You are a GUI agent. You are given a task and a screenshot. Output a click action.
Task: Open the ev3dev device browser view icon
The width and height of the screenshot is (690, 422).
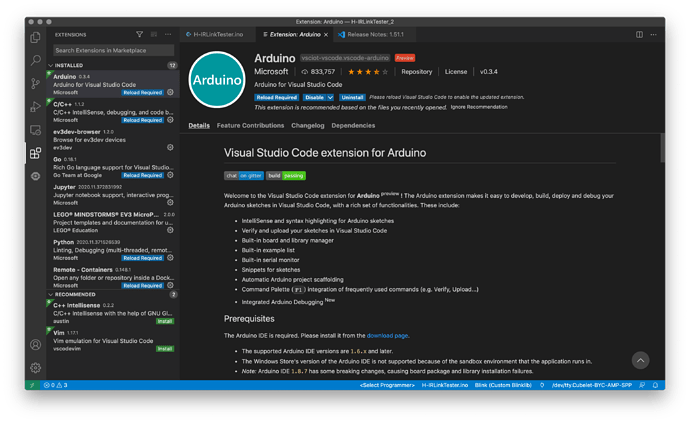(35, 176)
